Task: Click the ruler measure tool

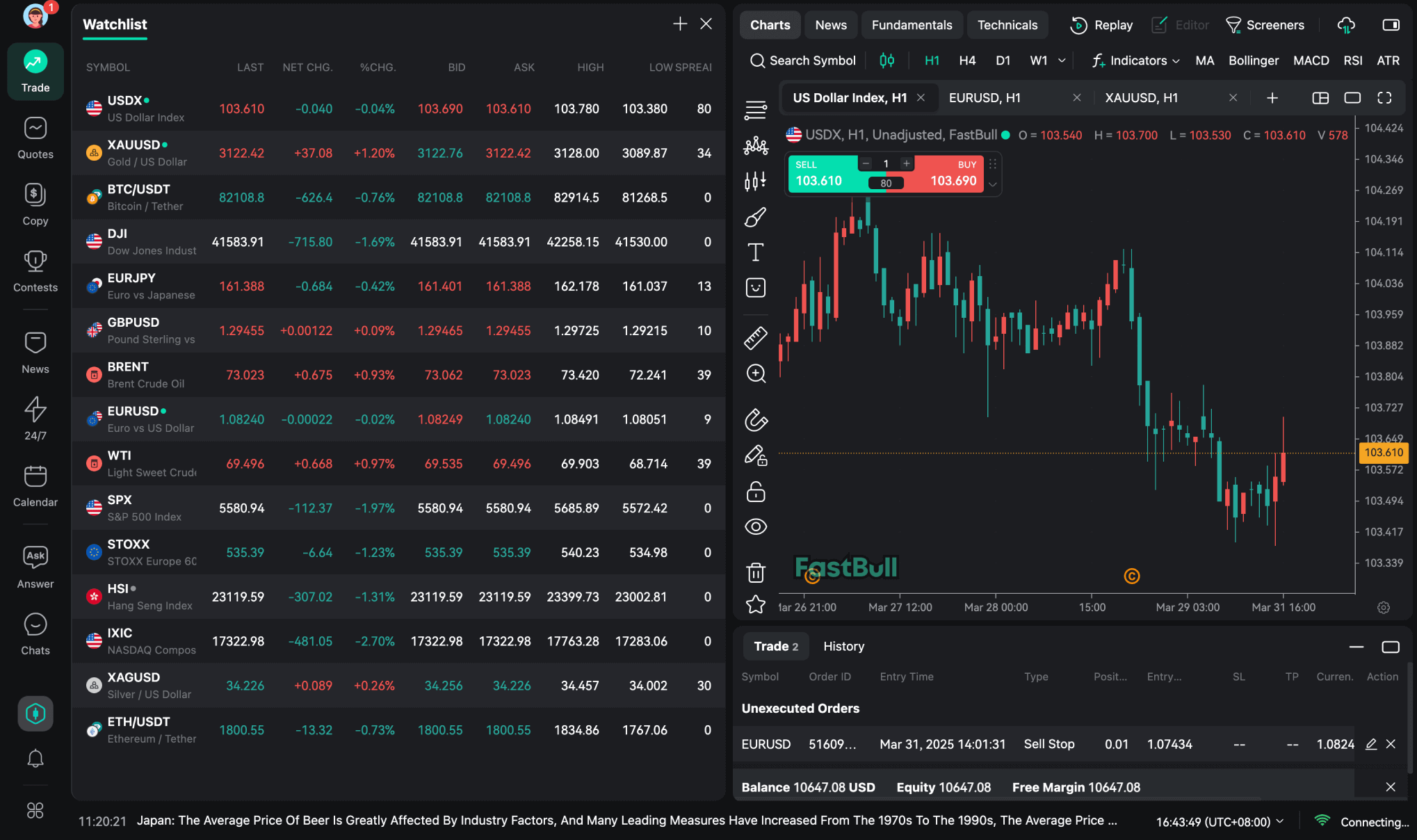Action: point(756,338)
